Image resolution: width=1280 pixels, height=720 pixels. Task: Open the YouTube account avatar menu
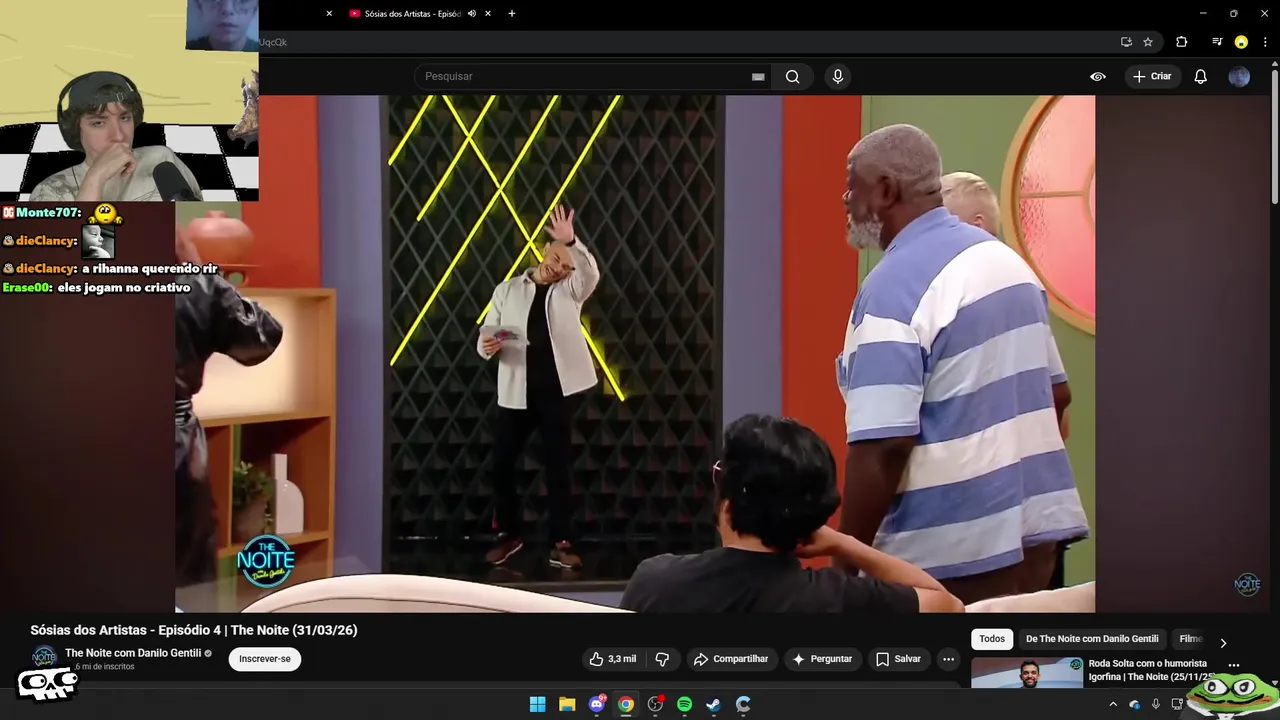[x=1239, y=77]
